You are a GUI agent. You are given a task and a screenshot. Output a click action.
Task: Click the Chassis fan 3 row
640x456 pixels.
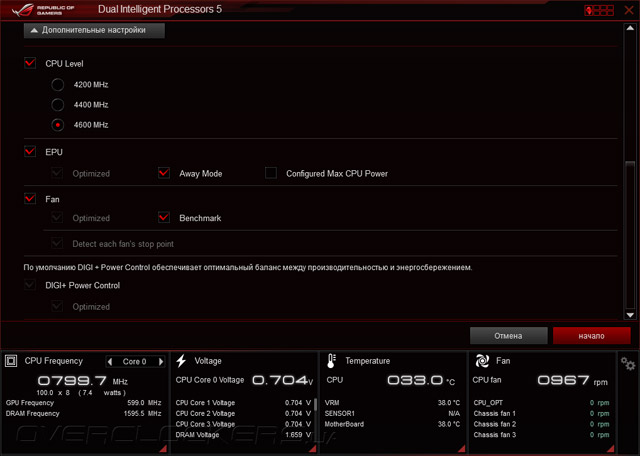[541, 435]
